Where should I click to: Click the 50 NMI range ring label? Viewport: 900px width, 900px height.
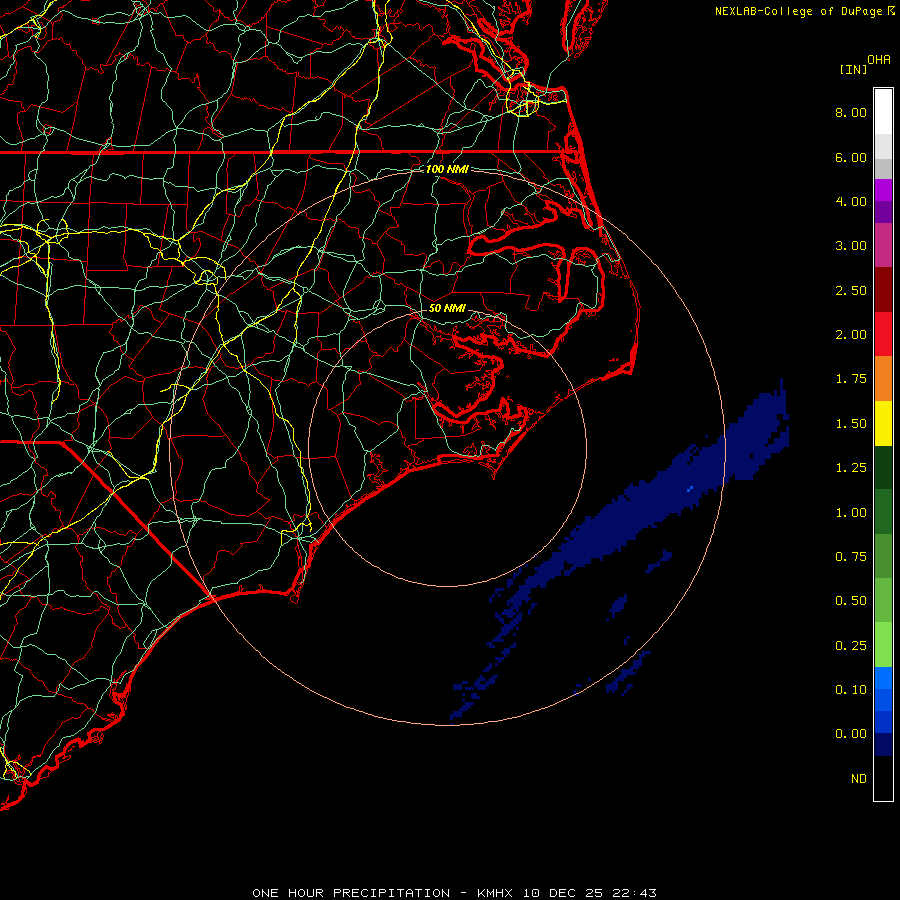point(447,308)
